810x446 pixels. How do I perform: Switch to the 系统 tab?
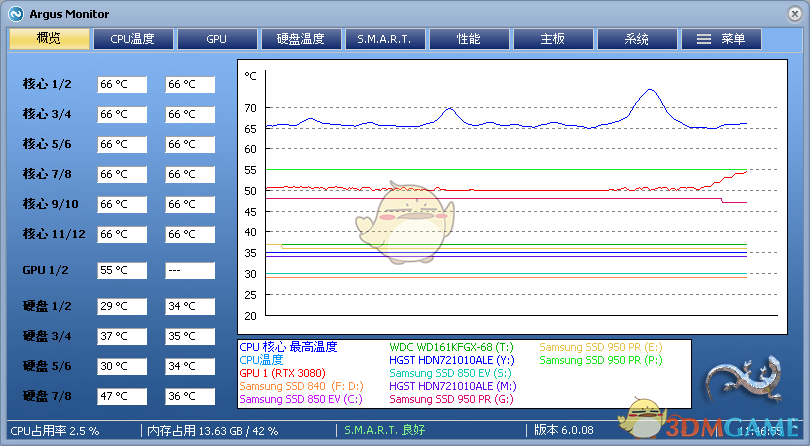[x=637, y=39]
